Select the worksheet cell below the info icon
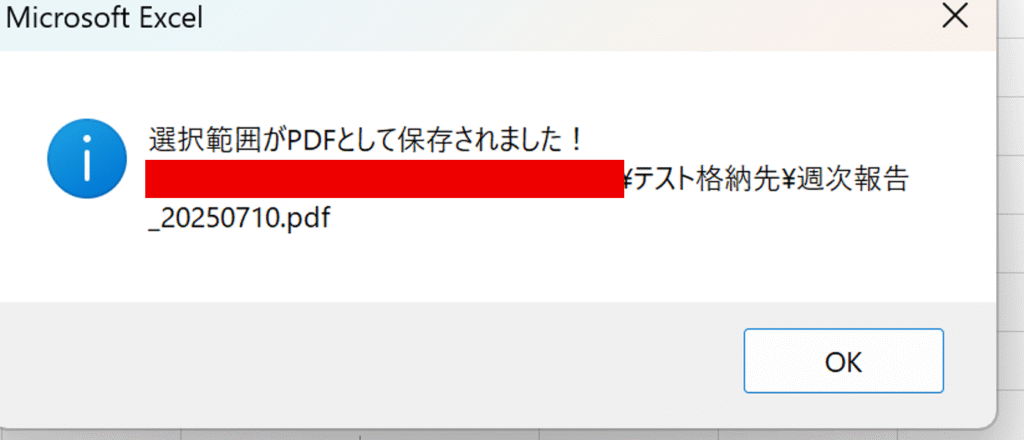Screen dimensions: 1024x440 coord(91,435)
